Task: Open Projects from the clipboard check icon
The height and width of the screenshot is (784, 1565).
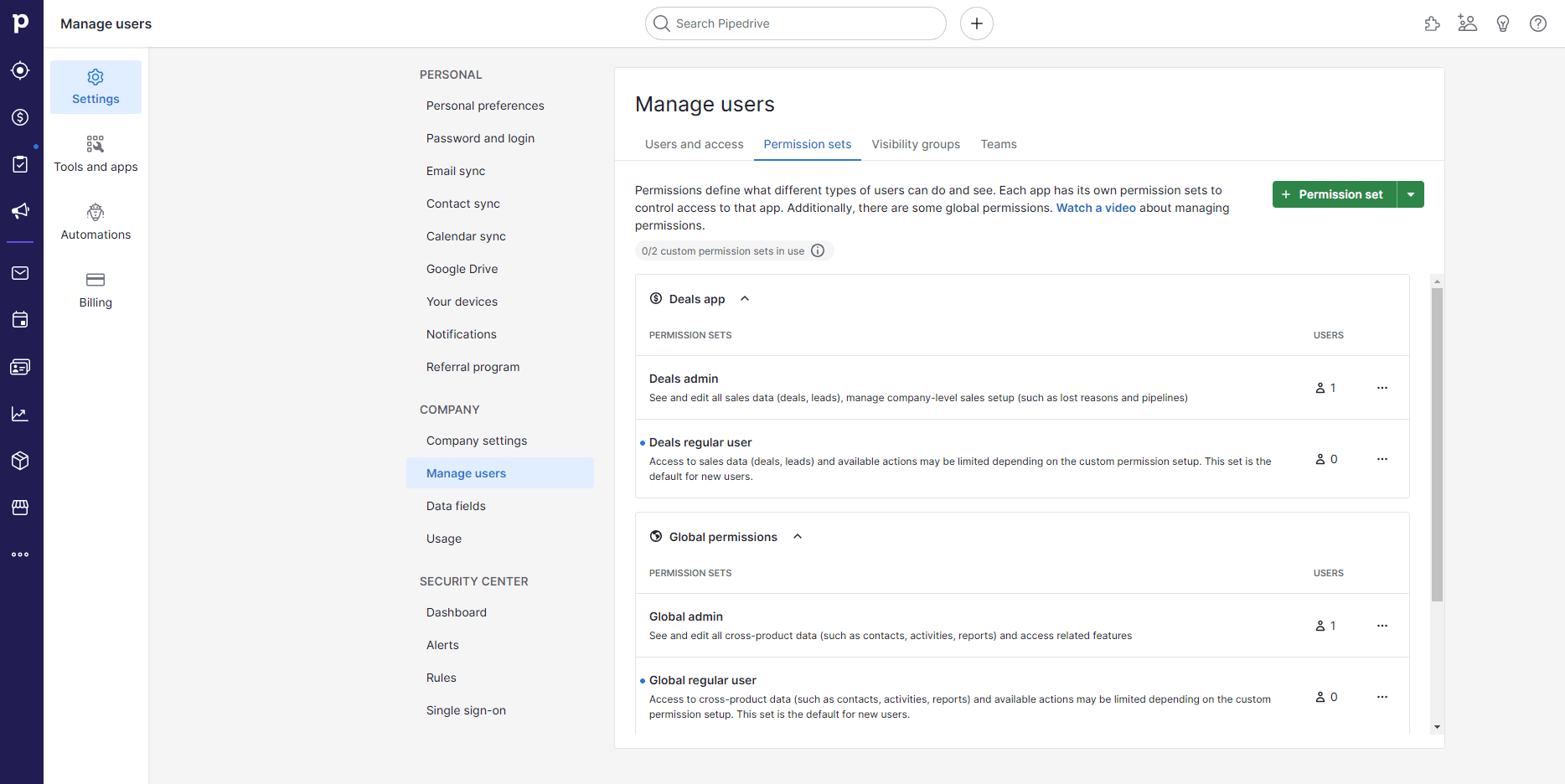Action: click(20, 164)
